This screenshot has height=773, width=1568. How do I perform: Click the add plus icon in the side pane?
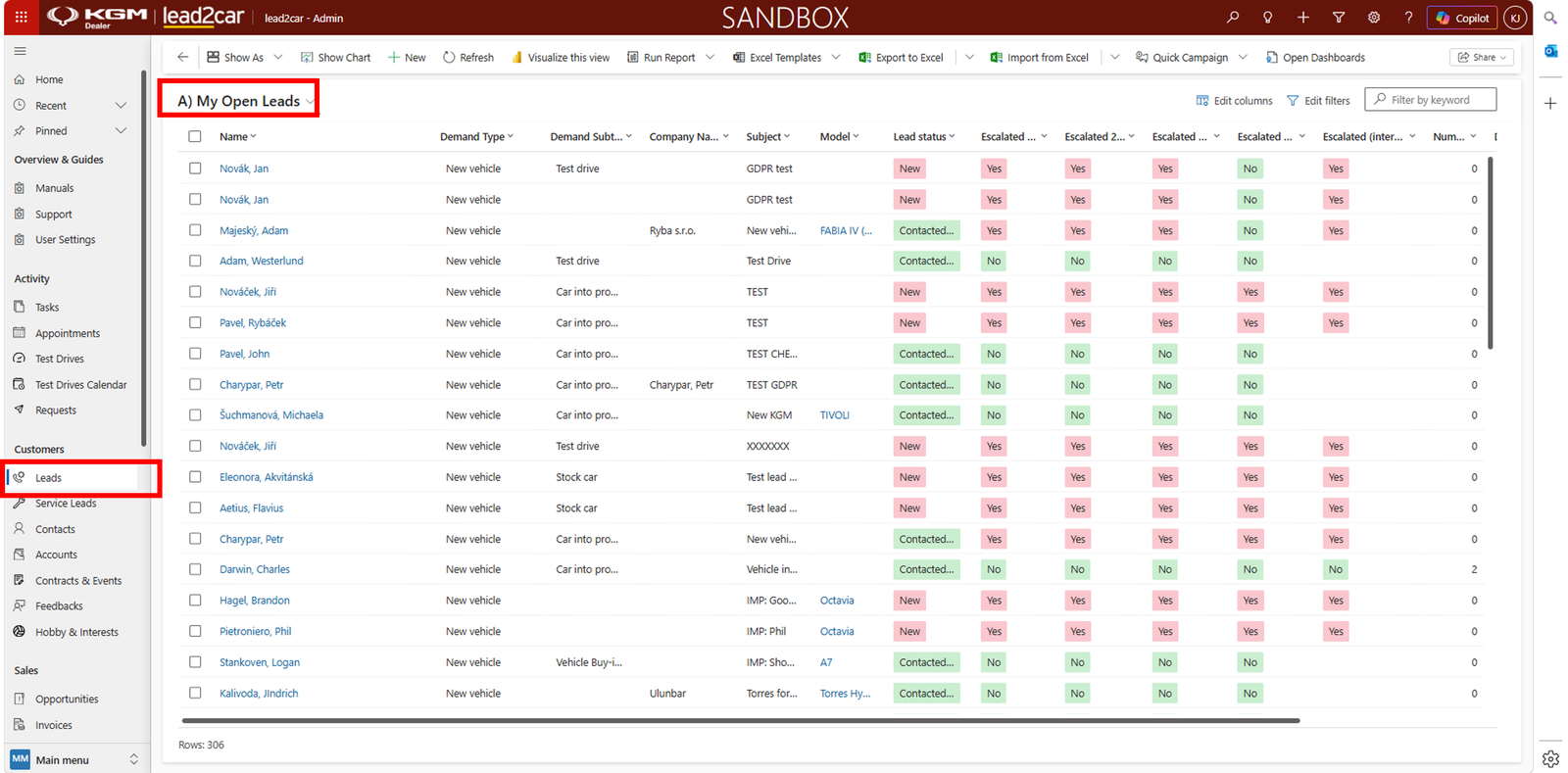click(x=1550, y=103)
